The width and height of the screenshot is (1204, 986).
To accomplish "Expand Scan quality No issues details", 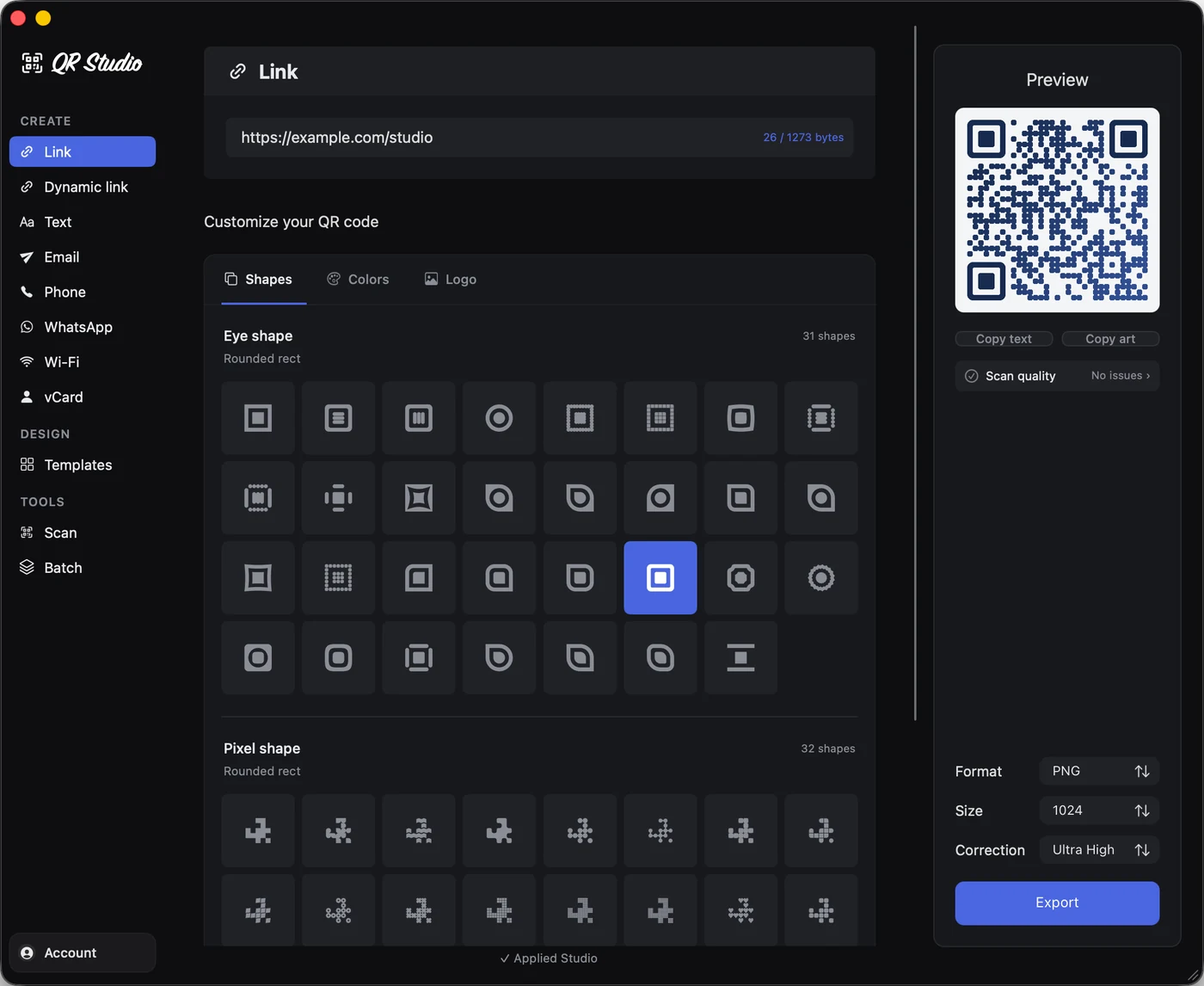I will (x=1057, y=376).
